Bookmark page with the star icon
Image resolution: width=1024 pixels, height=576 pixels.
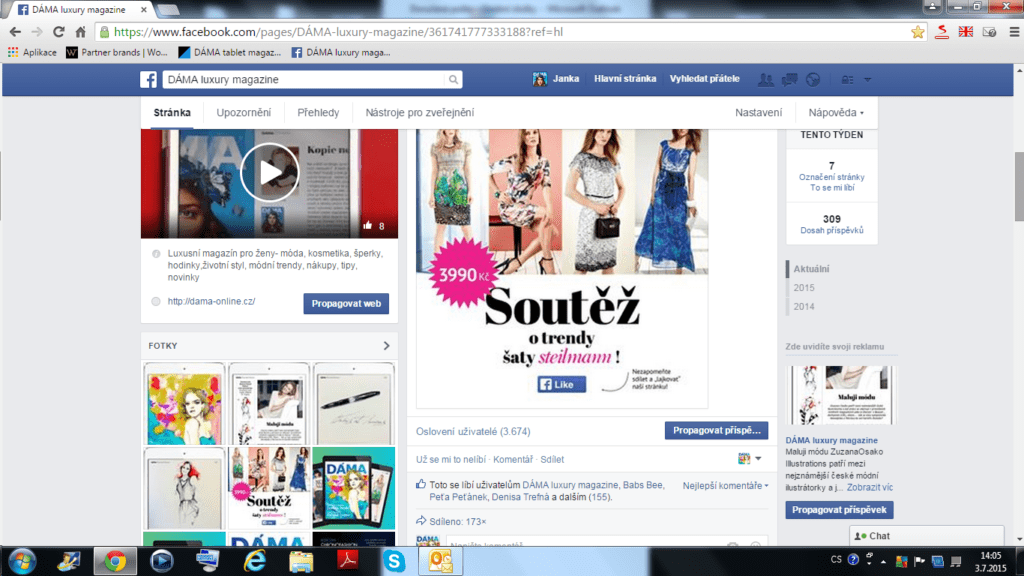[917, 32]
